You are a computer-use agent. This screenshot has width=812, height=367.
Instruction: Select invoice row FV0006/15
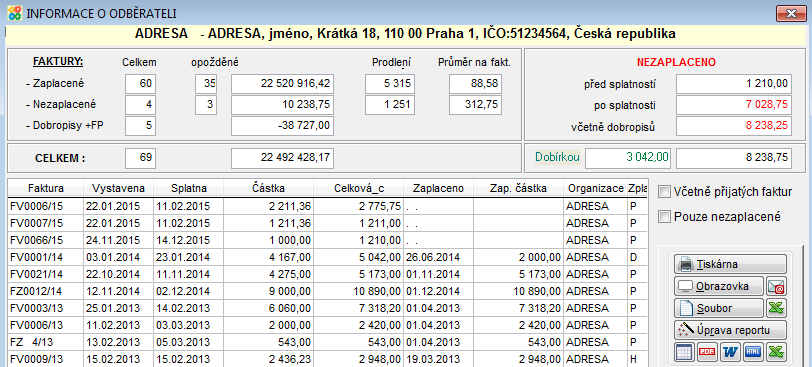coord(327,206)
